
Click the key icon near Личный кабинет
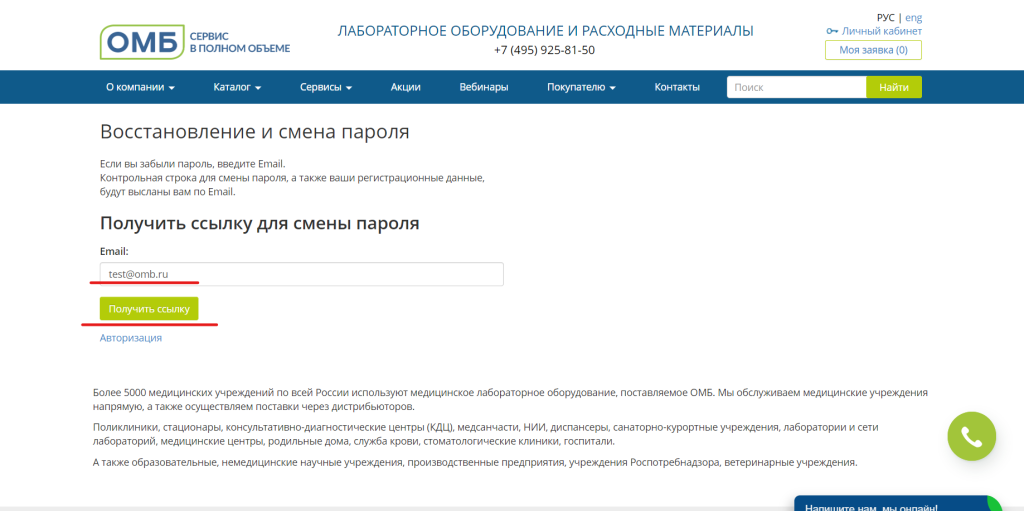coord(832,31)
